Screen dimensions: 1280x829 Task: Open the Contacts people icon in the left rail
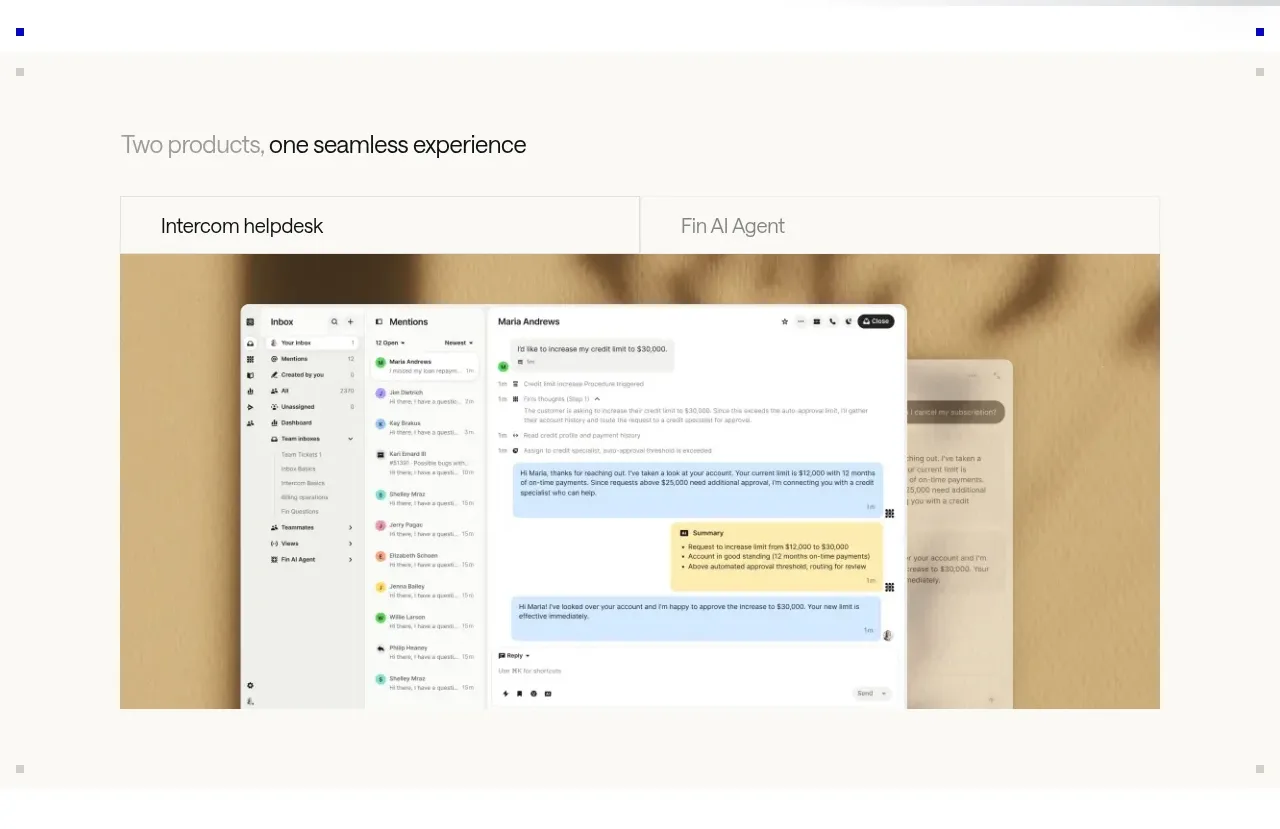click(250, 423)
